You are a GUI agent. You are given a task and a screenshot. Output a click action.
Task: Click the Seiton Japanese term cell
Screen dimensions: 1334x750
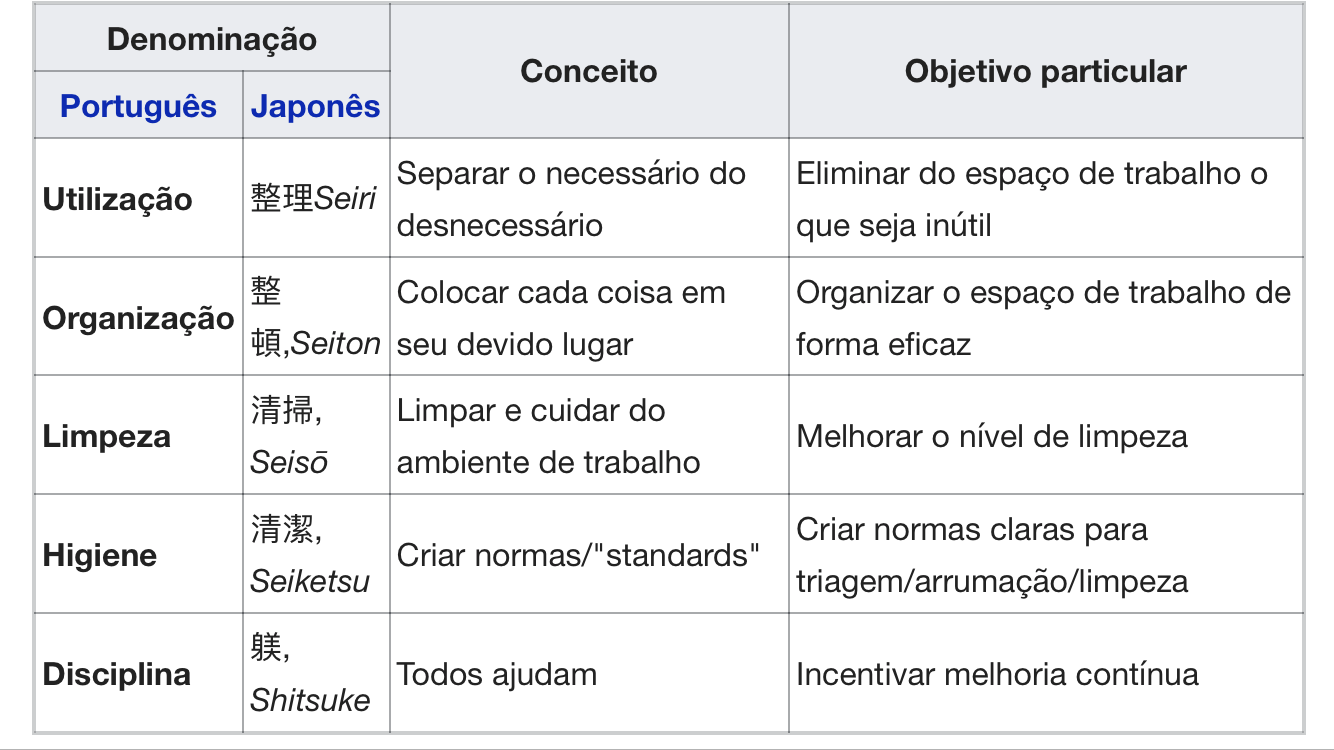tap(316, 317)
